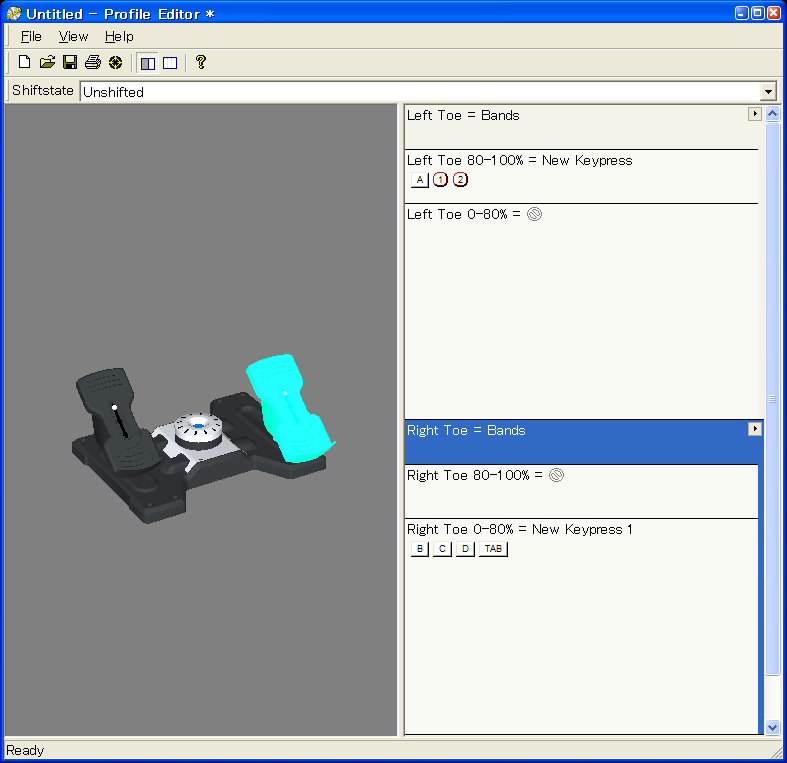Expand the Left Toe Bands arrow menu

(x=754, y=114)
